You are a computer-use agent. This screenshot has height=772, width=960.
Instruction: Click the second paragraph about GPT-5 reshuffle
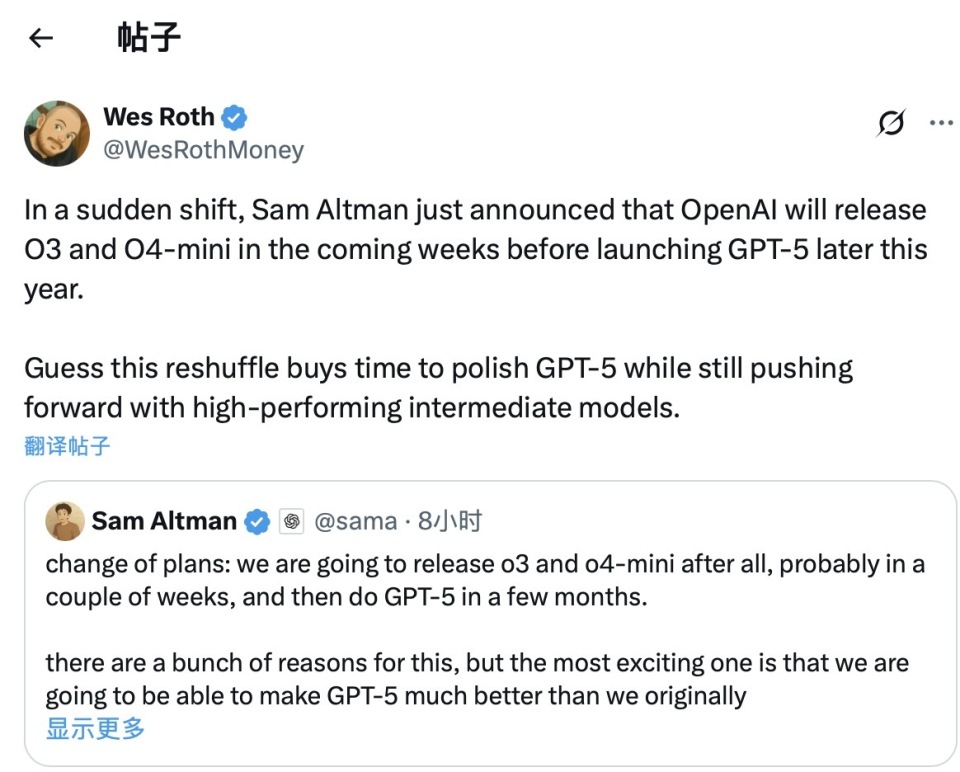[438, 388]
